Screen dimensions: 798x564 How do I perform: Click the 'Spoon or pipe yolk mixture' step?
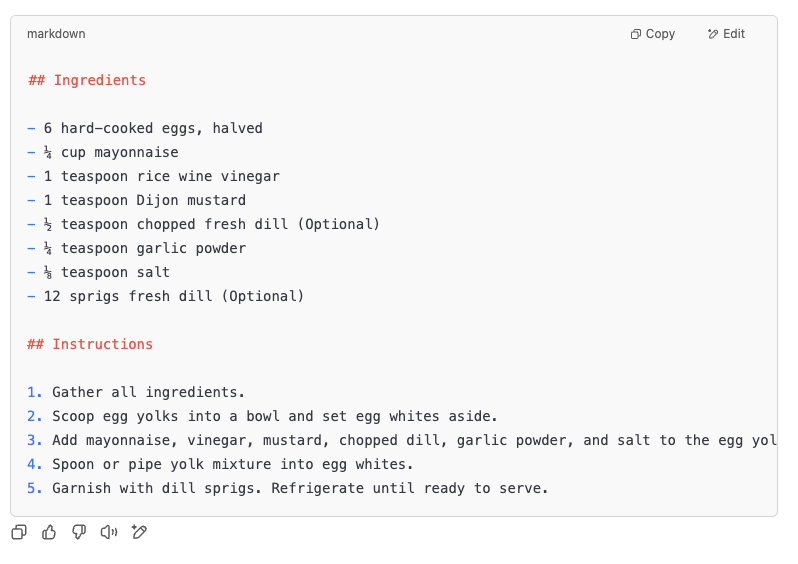[220, 464]
